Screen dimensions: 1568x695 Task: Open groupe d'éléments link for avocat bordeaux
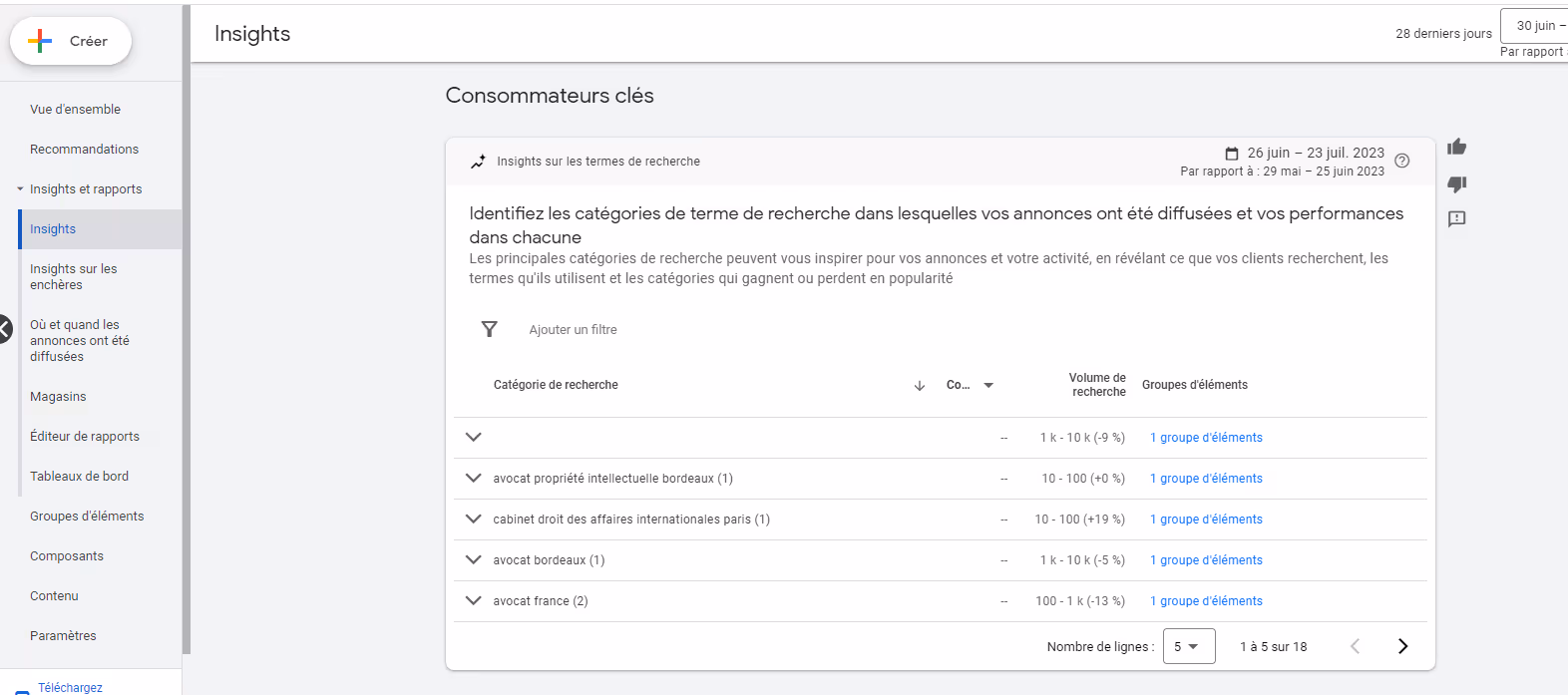pos(1206,560)
